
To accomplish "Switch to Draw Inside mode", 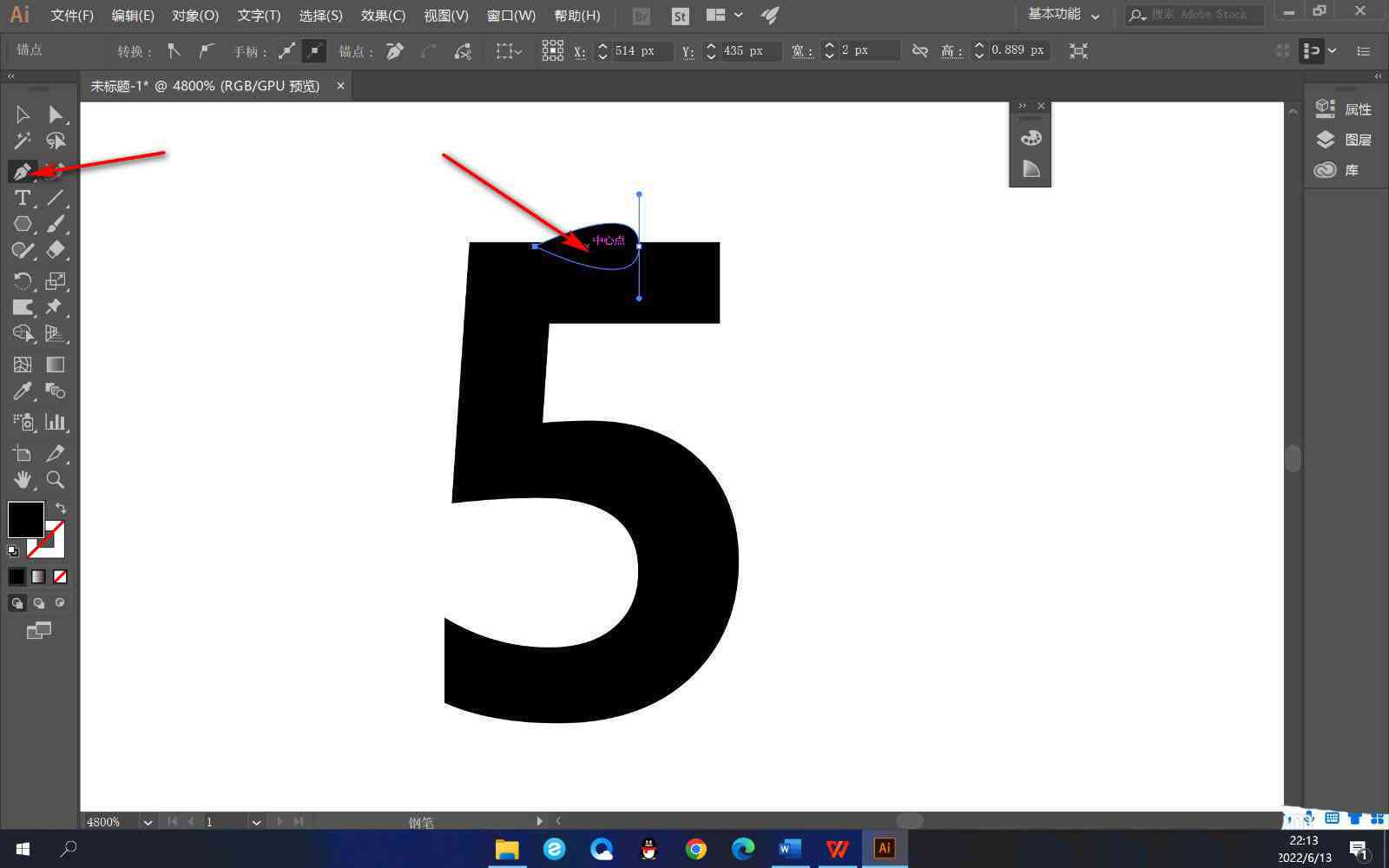I will tap(60, 603).
